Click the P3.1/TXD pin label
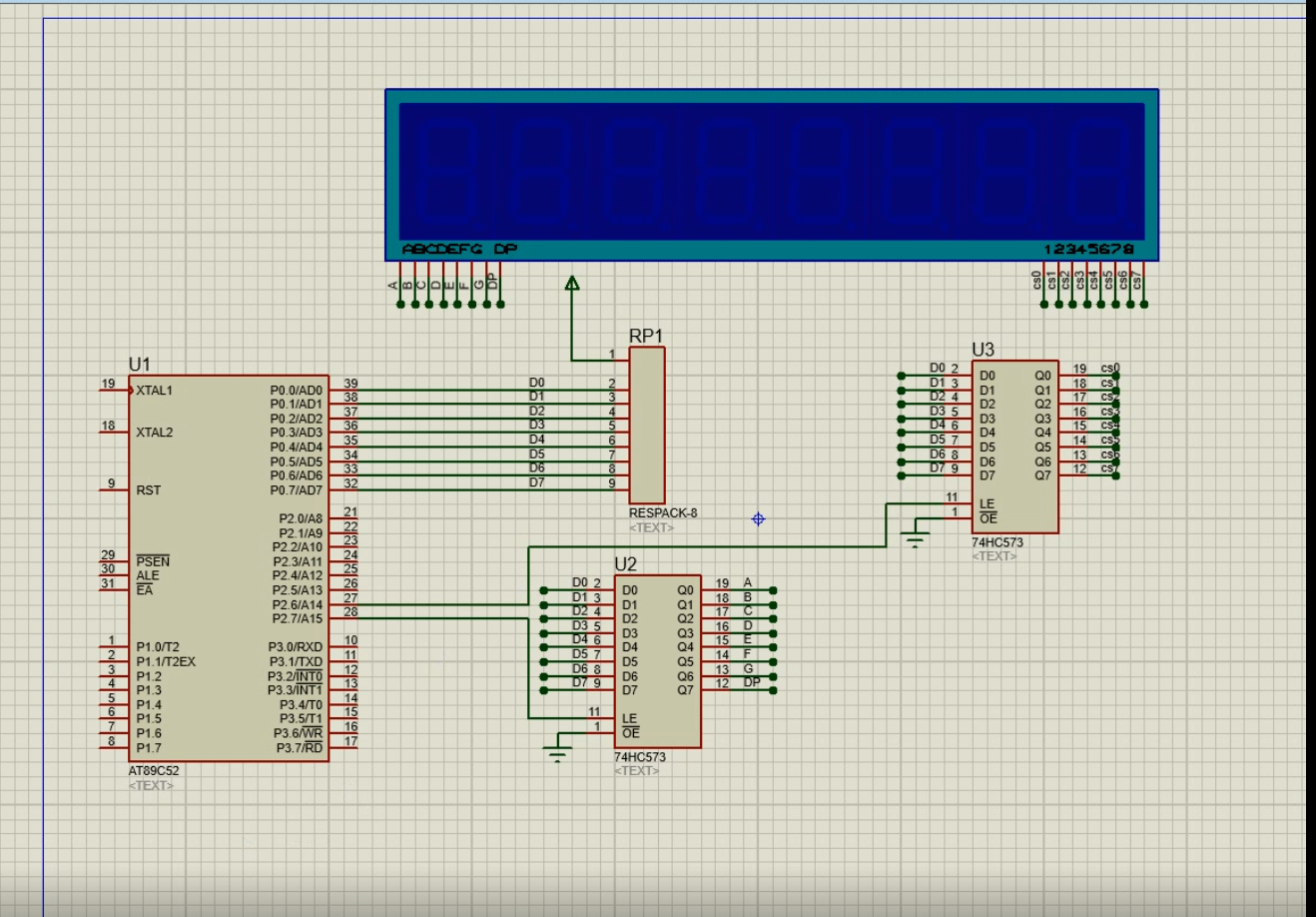The height and width of the screenshot is (917, 1316). tap(296, 661)
